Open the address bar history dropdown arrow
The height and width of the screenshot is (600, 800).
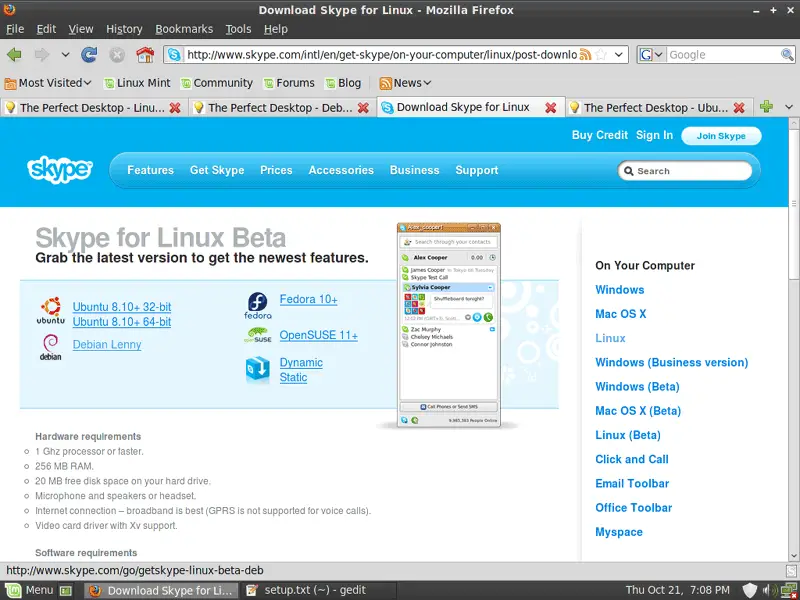point(619,55)
